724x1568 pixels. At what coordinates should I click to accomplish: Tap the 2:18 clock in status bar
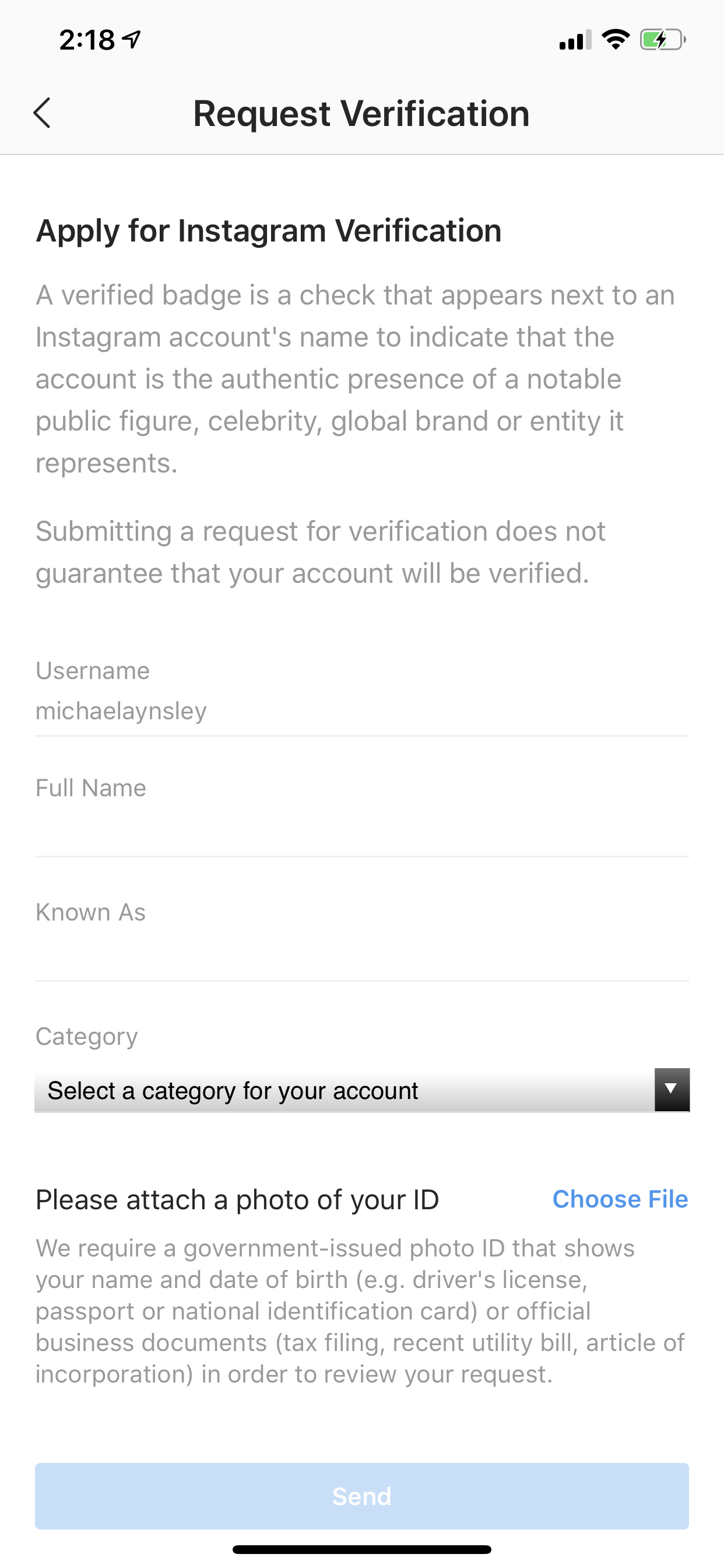[x=87, y=40]
